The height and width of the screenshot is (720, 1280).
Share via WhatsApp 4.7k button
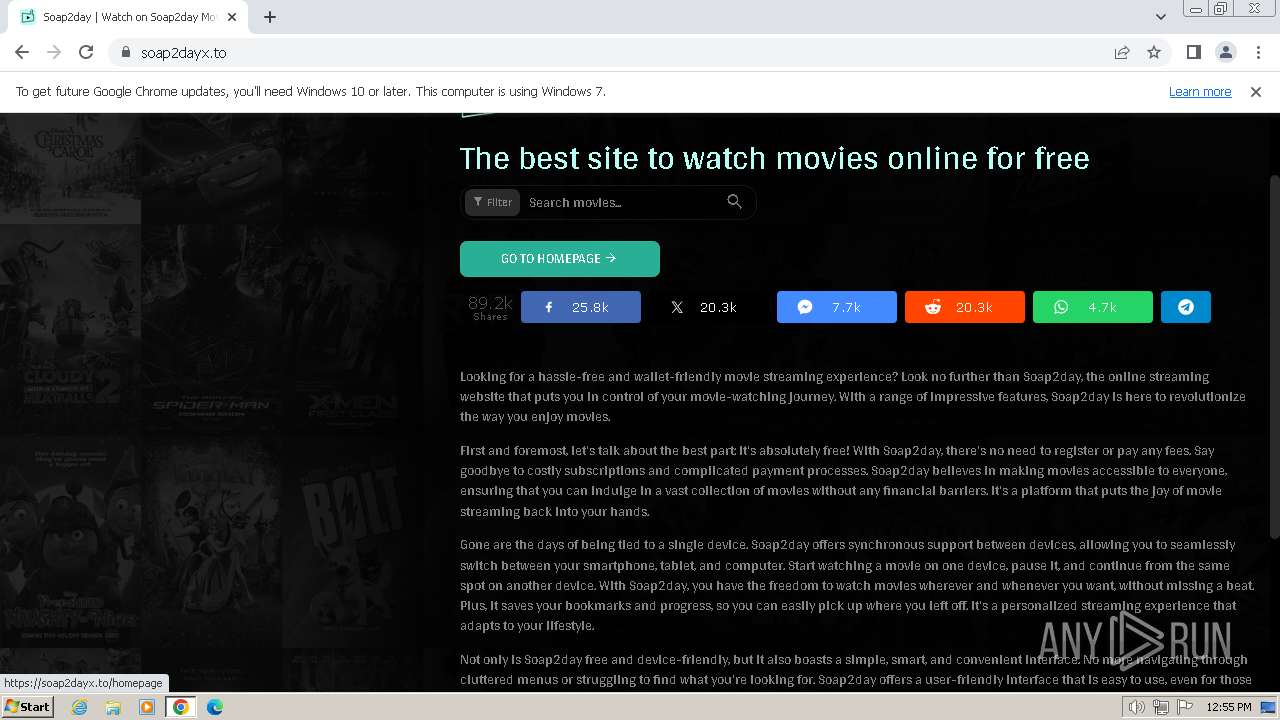point(1093,307)
